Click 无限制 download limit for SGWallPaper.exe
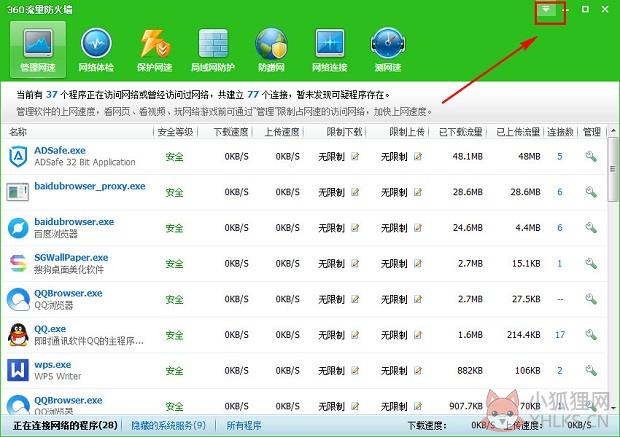This screenshot has height=437, width=620. [x=331, y=264]
